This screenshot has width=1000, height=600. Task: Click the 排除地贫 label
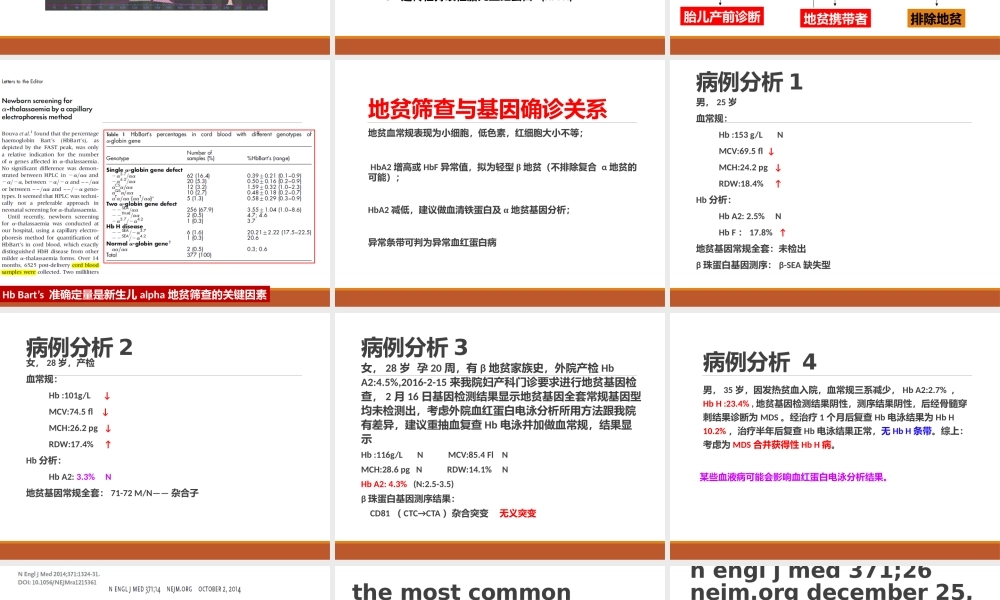935,17
